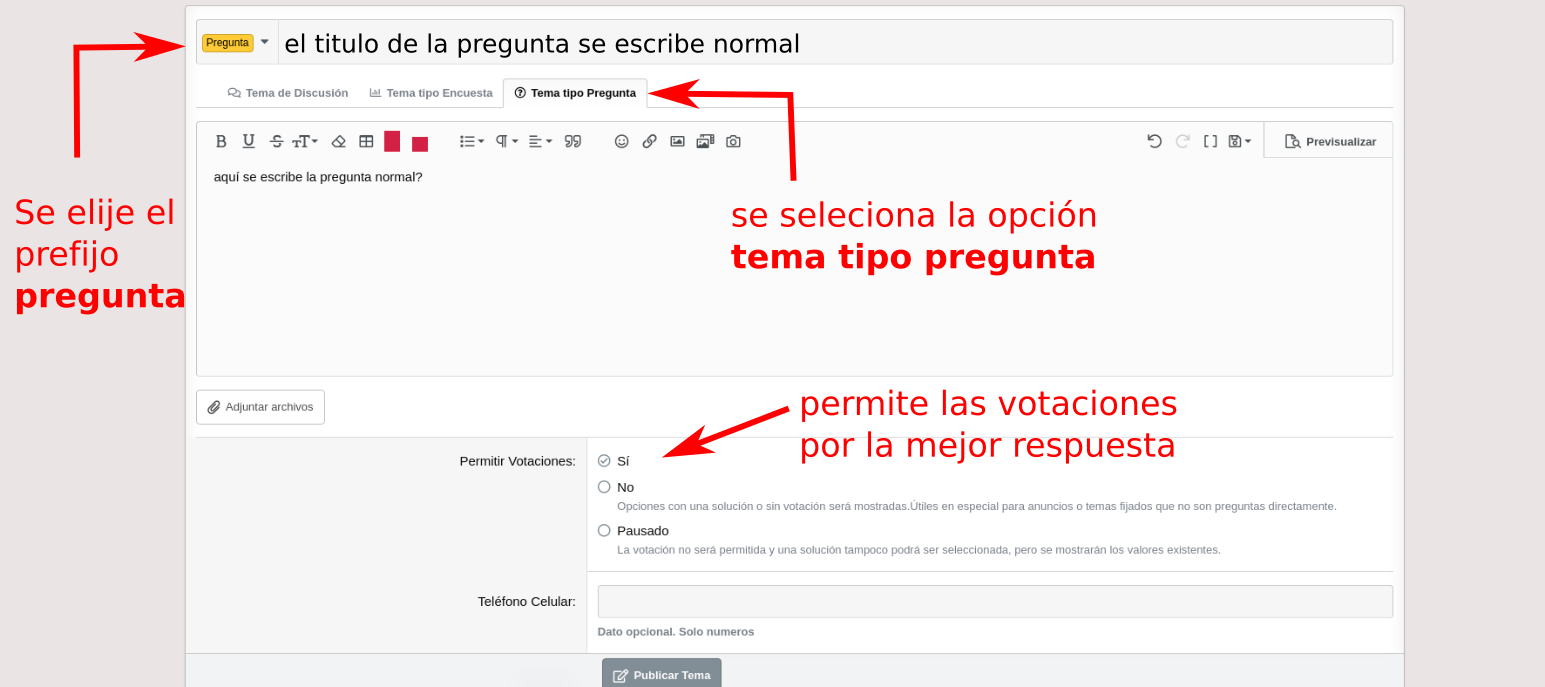The height and width of the screenshot is (687, 1545).
Task: Apply strikethrough to the text
Action: point(276,141)
